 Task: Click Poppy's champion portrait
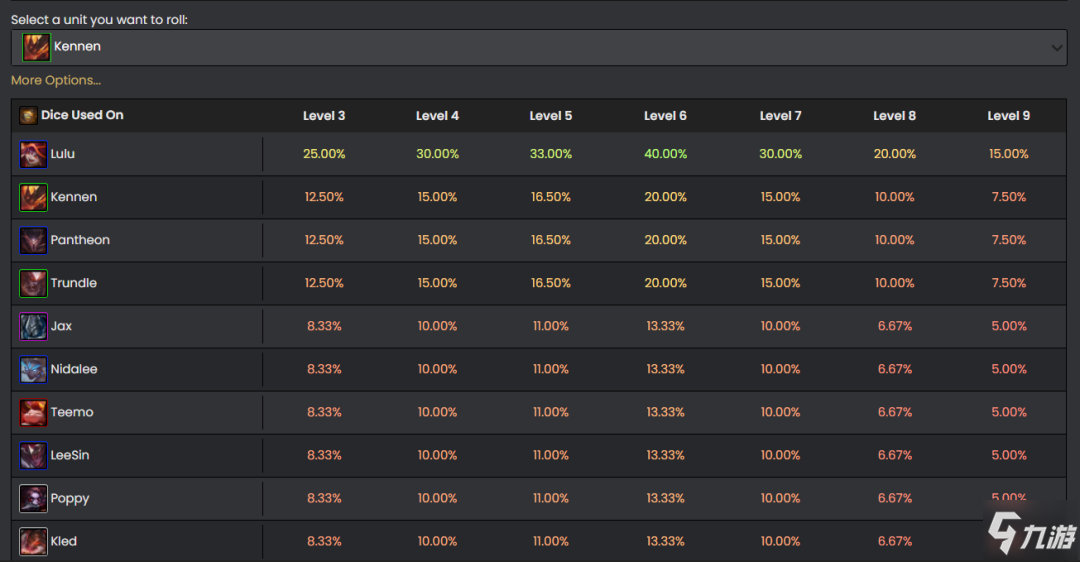[x=33, y=499]
